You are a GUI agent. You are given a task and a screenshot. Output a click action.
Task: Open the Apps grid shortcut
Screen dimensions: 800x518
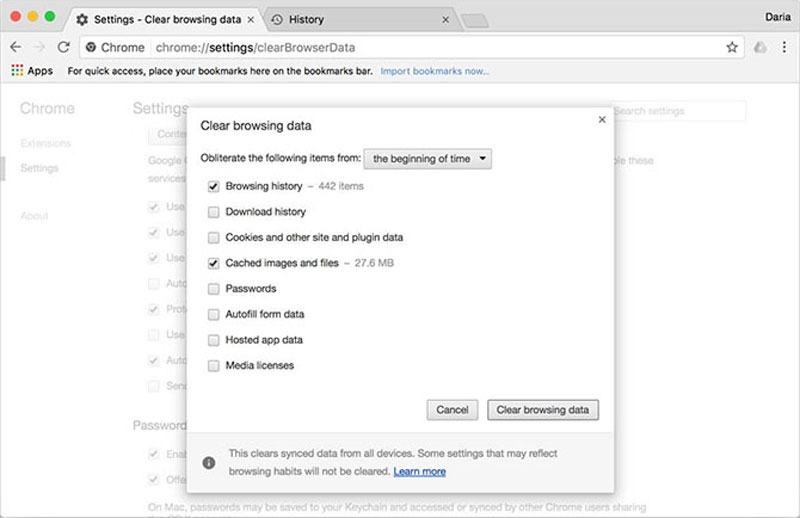[x=31, y=71]
